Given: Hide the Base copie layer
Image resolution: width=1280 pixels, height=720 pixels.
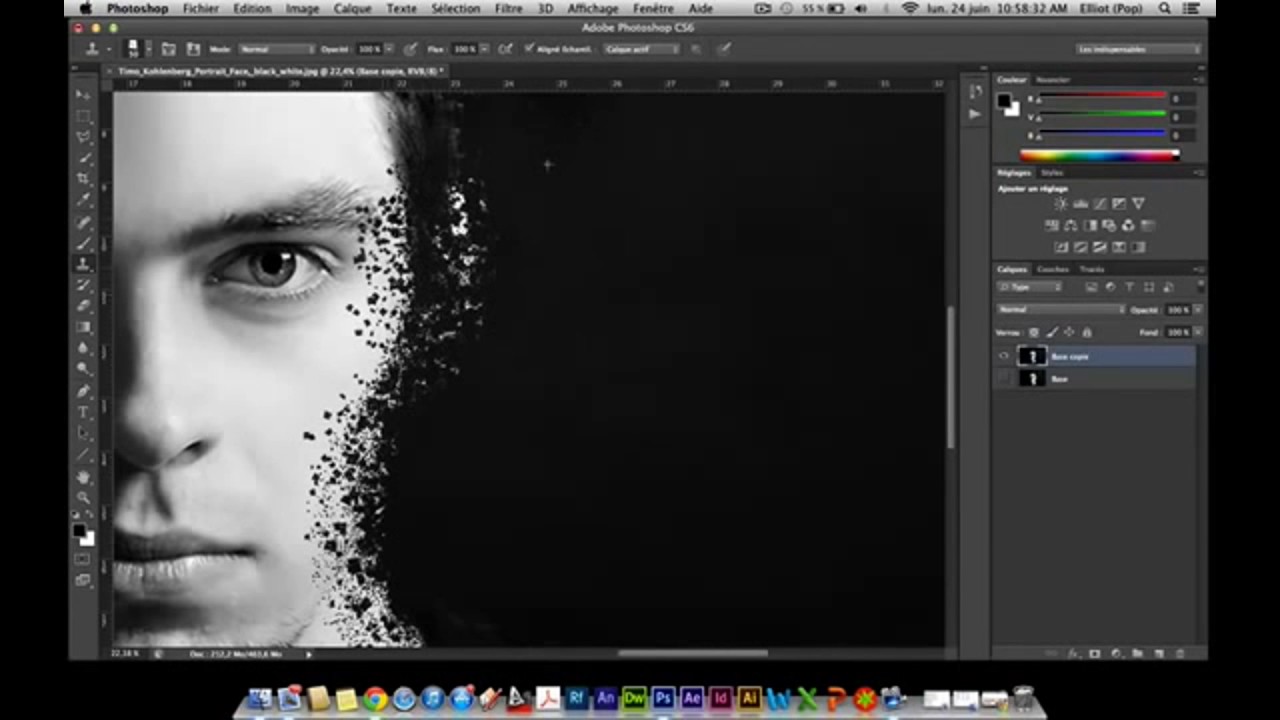Looking at the screenshot, I should coord(1004,356).
